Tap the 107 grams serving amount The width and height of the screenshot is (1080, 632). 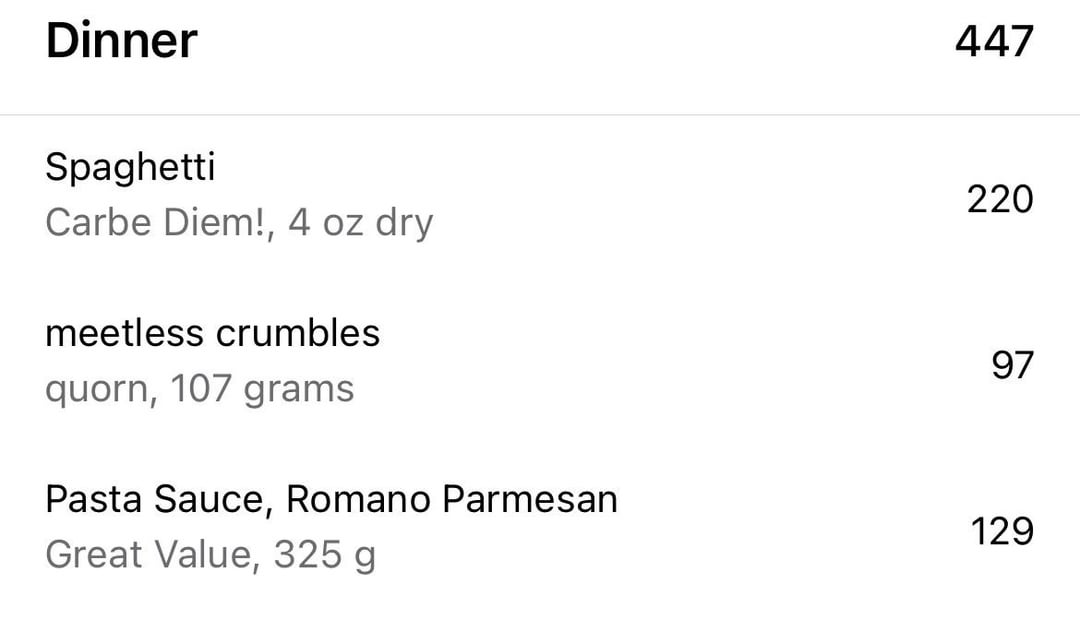(x=262, y=389)
